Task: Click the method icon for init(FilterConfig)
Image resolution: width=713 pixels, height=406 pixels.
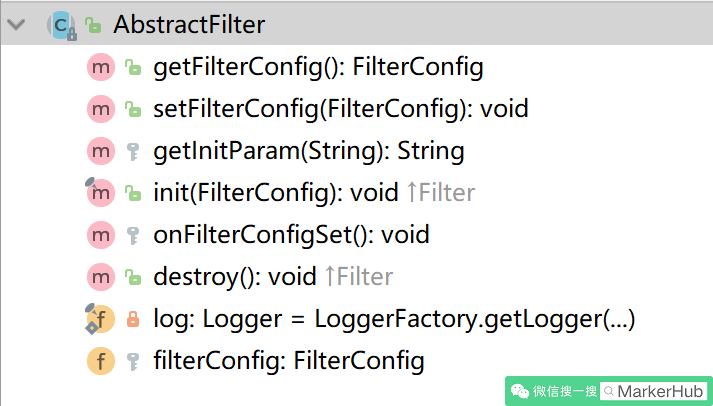Action: tap(100, 192)
